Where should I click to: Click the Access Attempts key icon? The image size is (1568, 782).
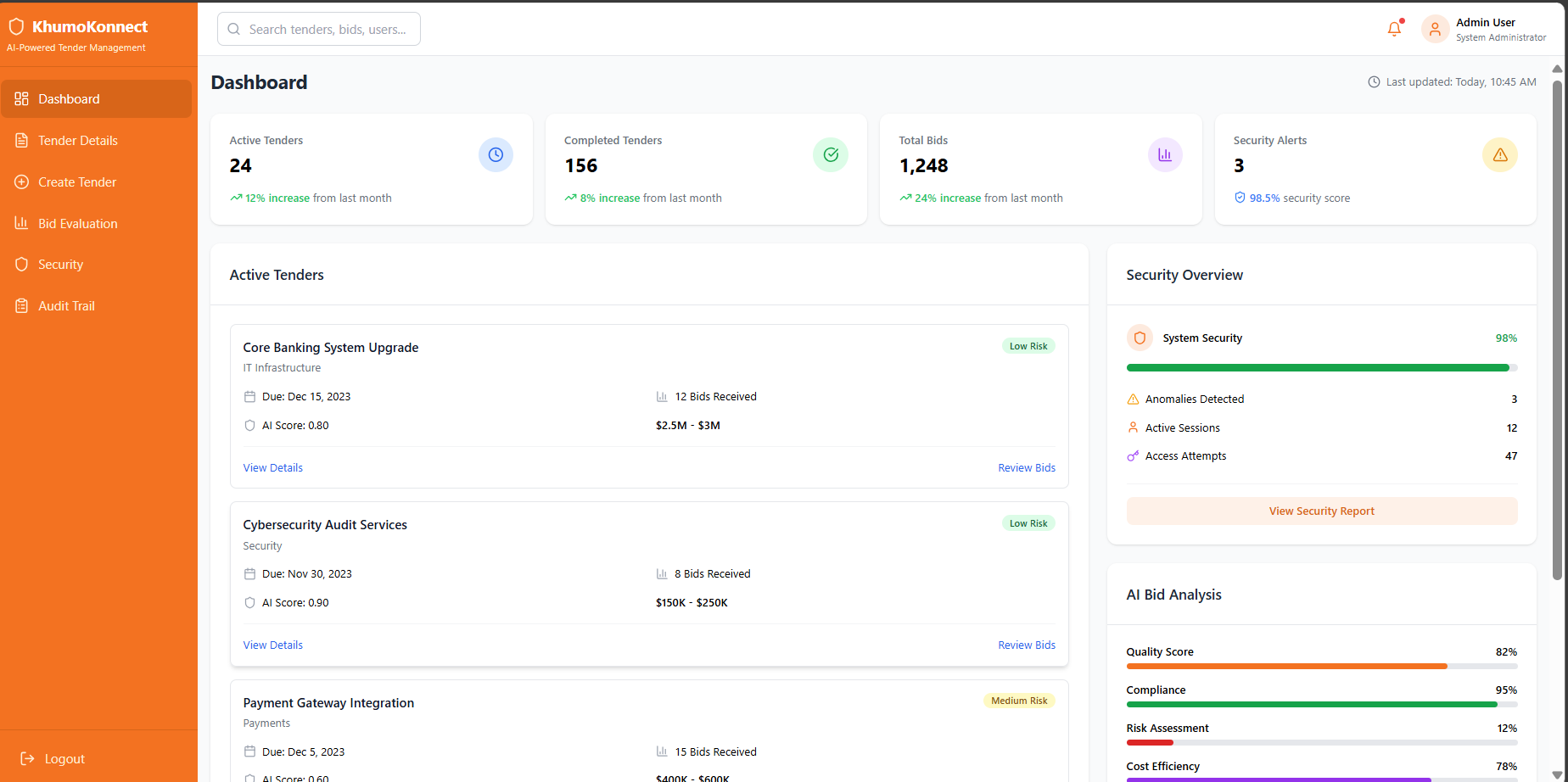click(x=1133, y=455)
